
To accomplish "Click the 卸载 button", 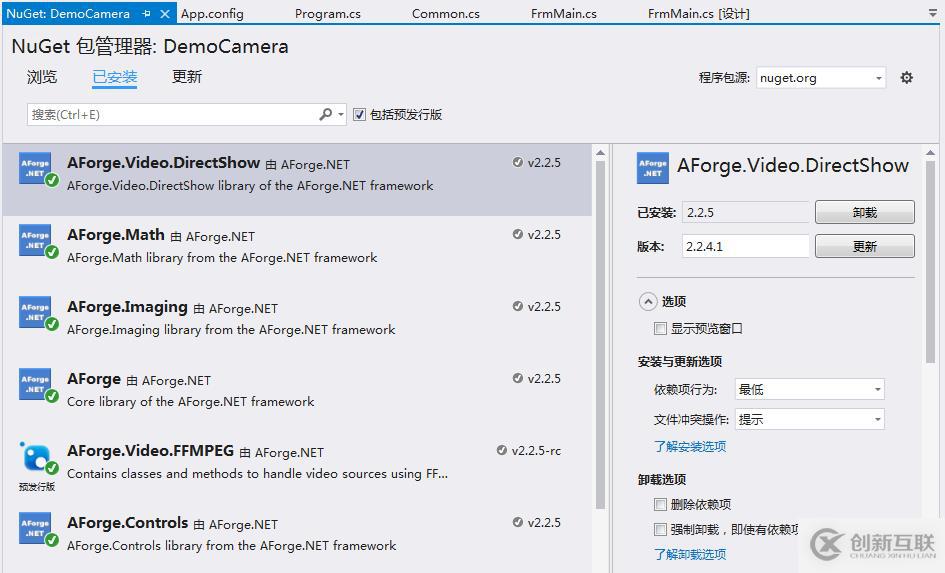I will click(x=864, y=212).
